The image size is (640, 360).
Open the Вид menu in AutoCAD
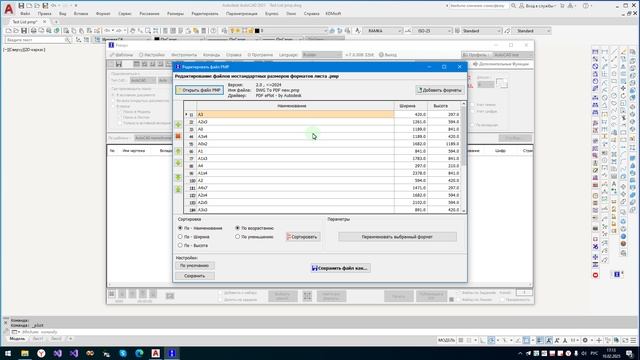pyautogui.click(x=62, y=13)
